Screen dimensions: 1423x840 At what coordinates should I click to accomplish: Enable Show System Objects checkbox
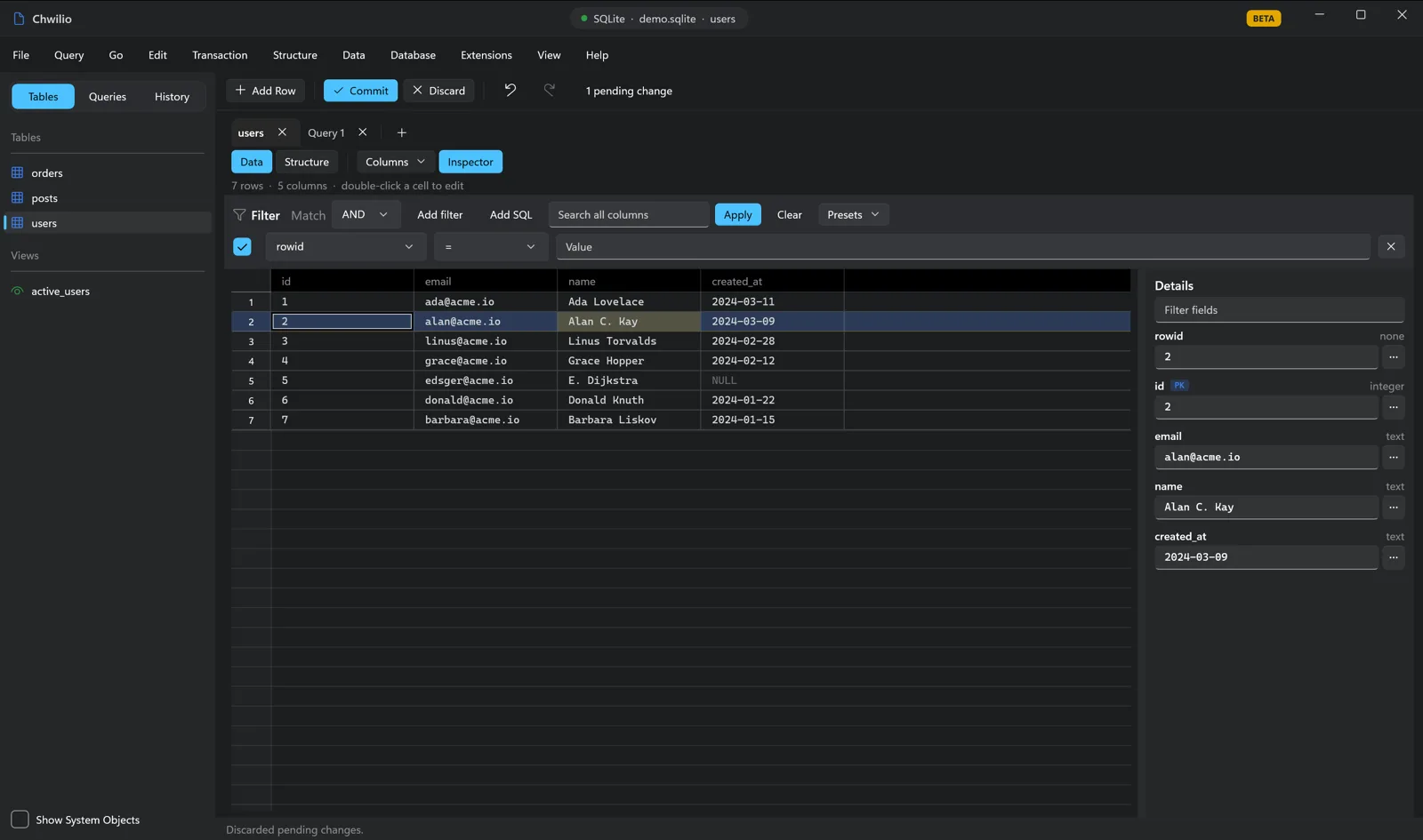tap(20, 820)
